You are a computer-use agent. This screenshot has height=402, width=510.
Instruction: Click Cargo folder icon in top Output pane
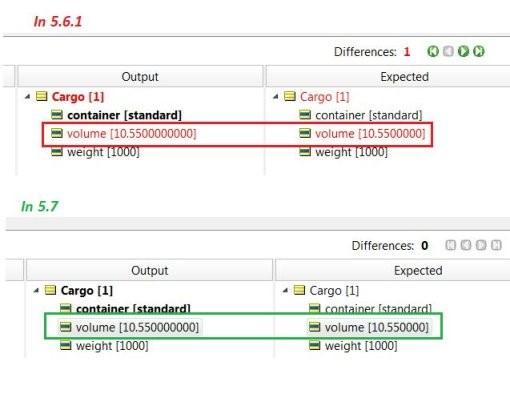(x=42, y=96)
